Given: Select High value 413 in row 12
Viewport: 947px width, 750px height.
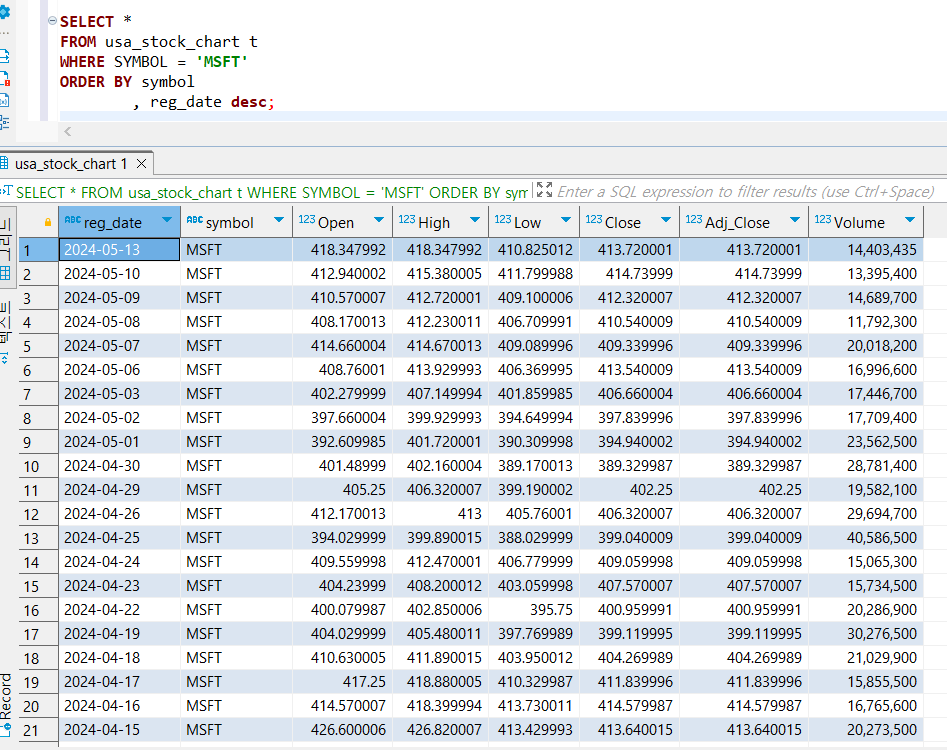Looking at the screenshot, I should [441, 514].
